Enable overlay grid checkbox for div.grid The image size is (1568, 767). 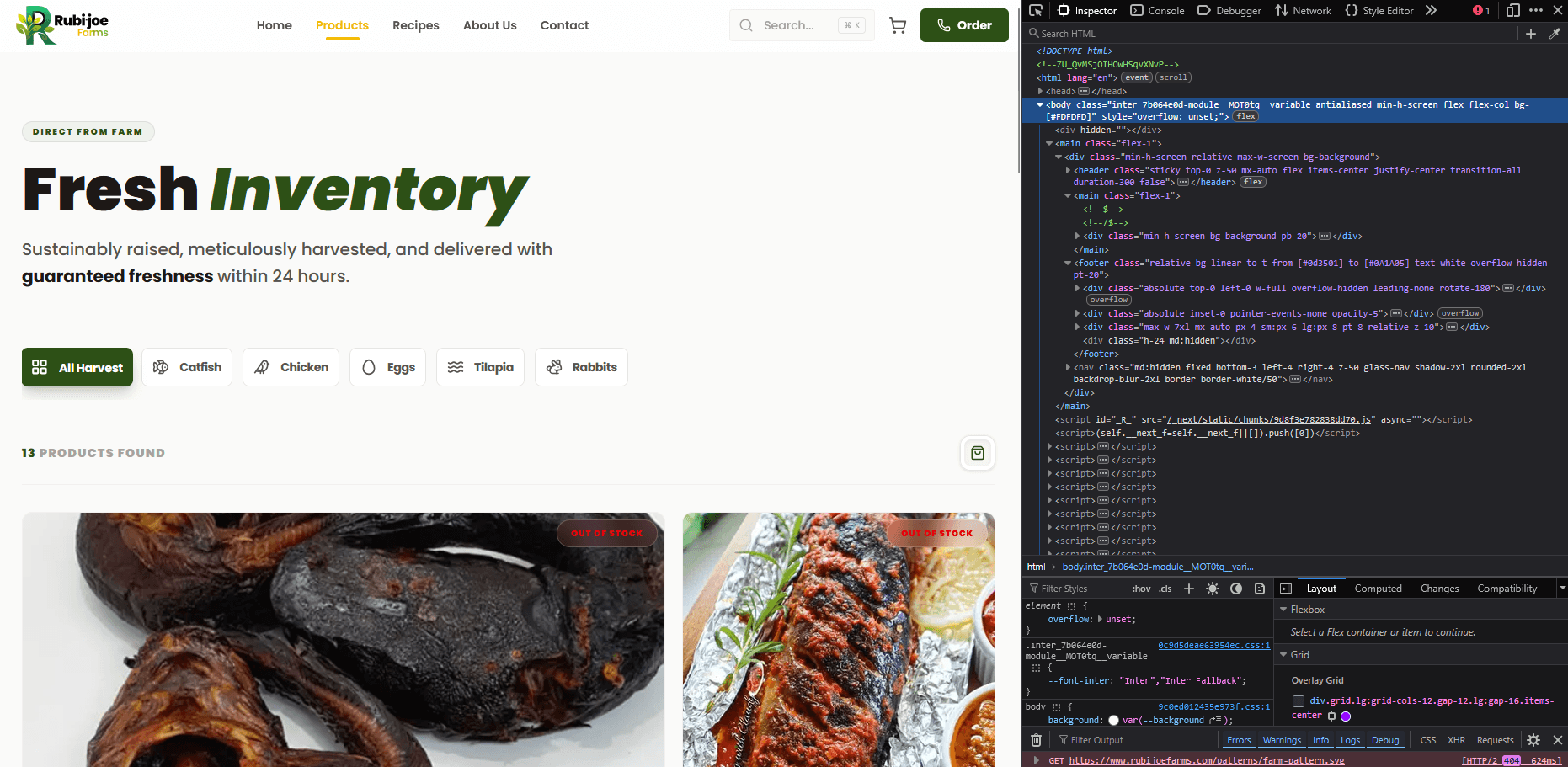(x=1299, y=701)
